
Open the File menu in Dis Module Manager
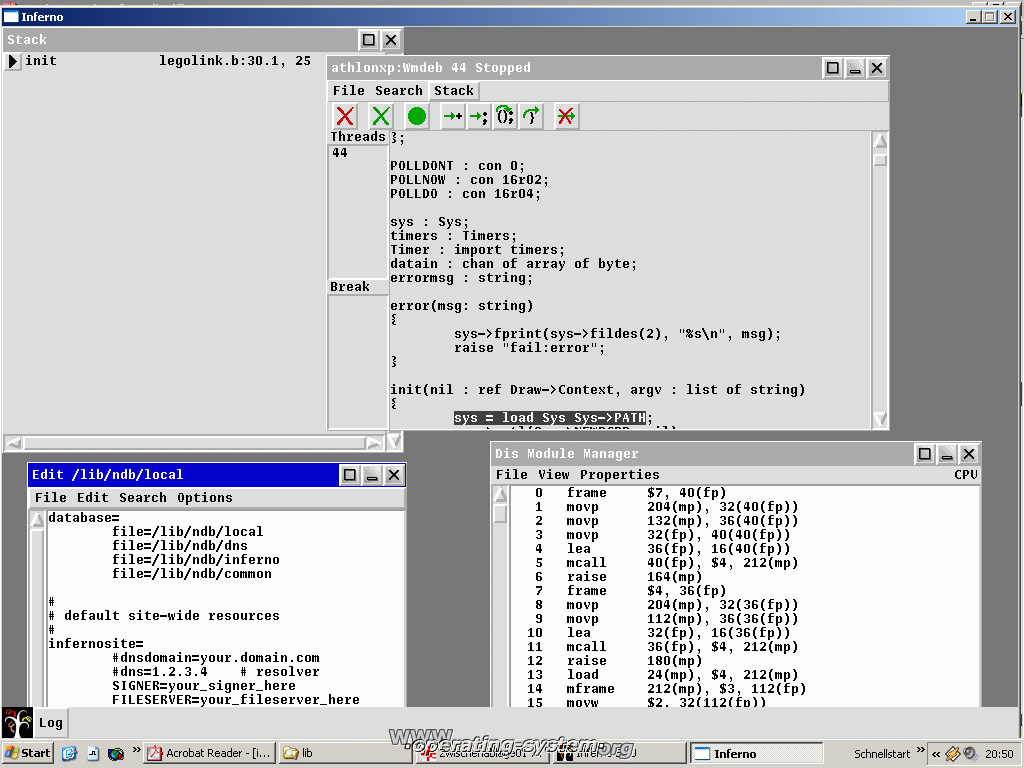tap(511, 475)
